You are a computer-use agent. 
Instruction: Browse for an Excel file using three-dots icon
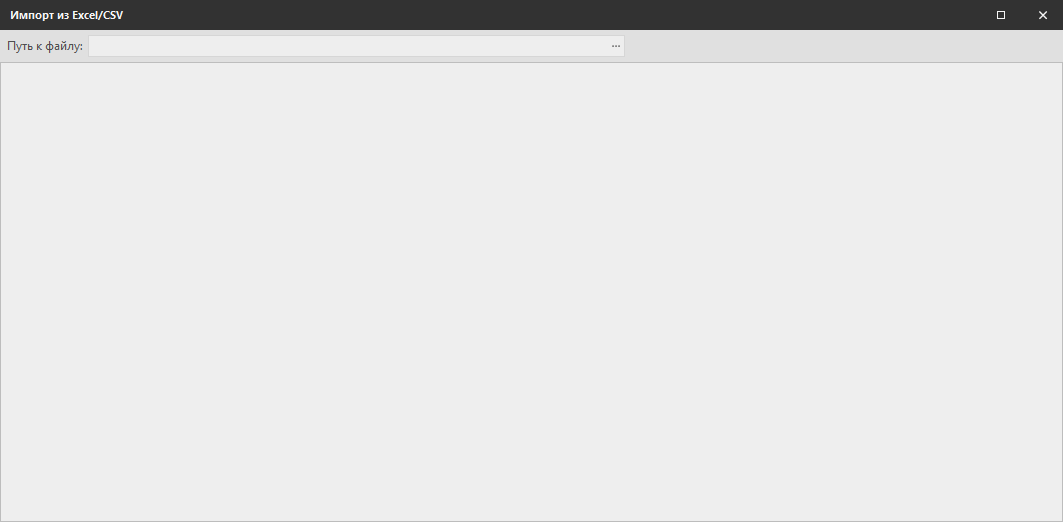[616, 46]
